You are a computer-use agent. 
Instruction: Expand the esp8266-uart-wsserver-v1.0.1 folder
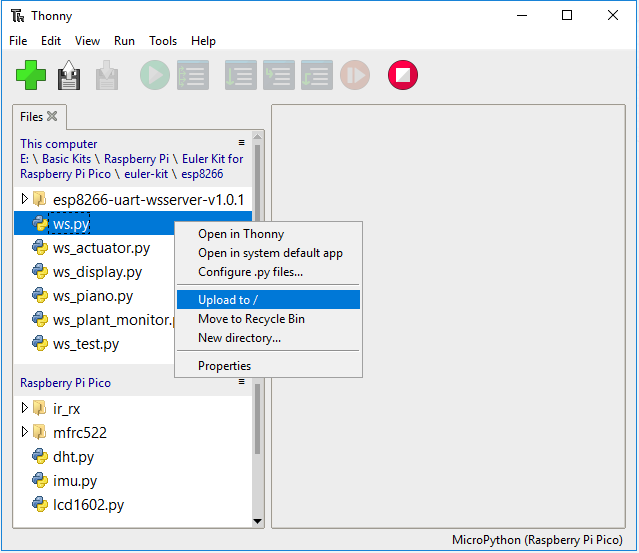24,199
